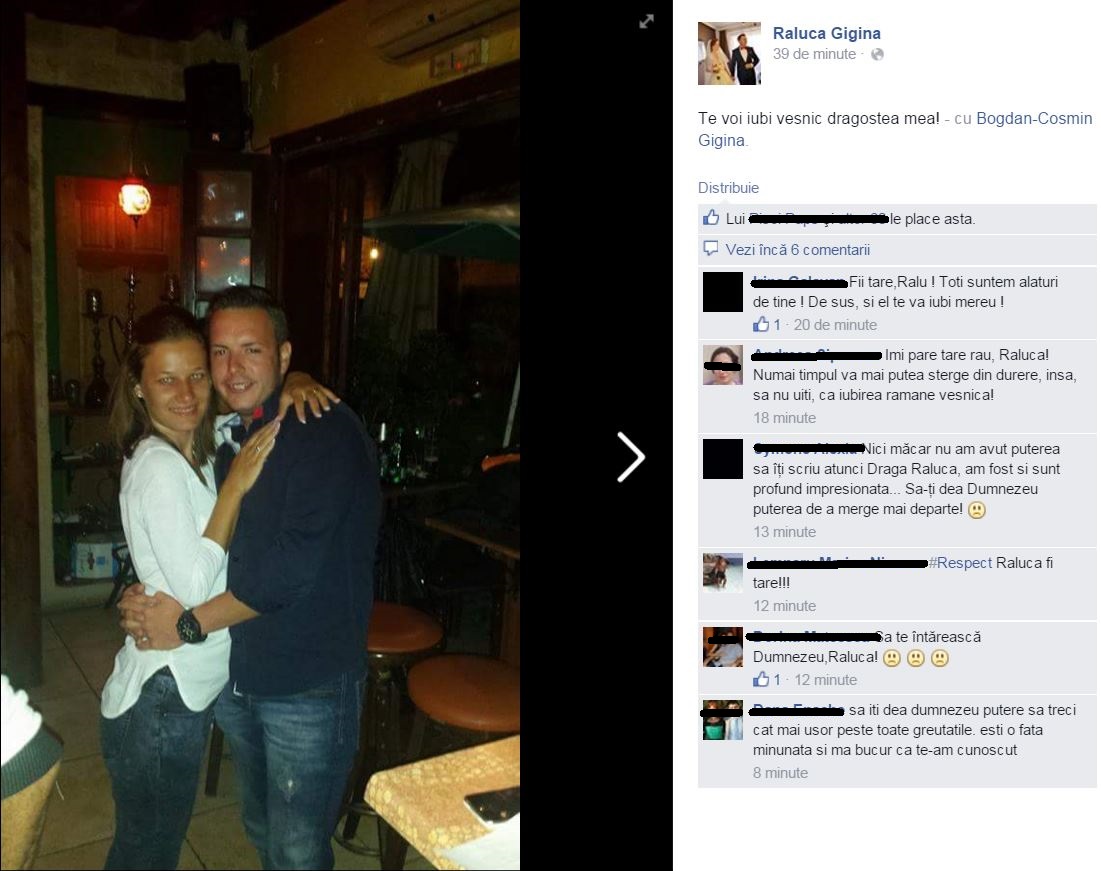
Task: Click the like thumb on the 'Sa te întărească' comment
Action: coord(761,679)
